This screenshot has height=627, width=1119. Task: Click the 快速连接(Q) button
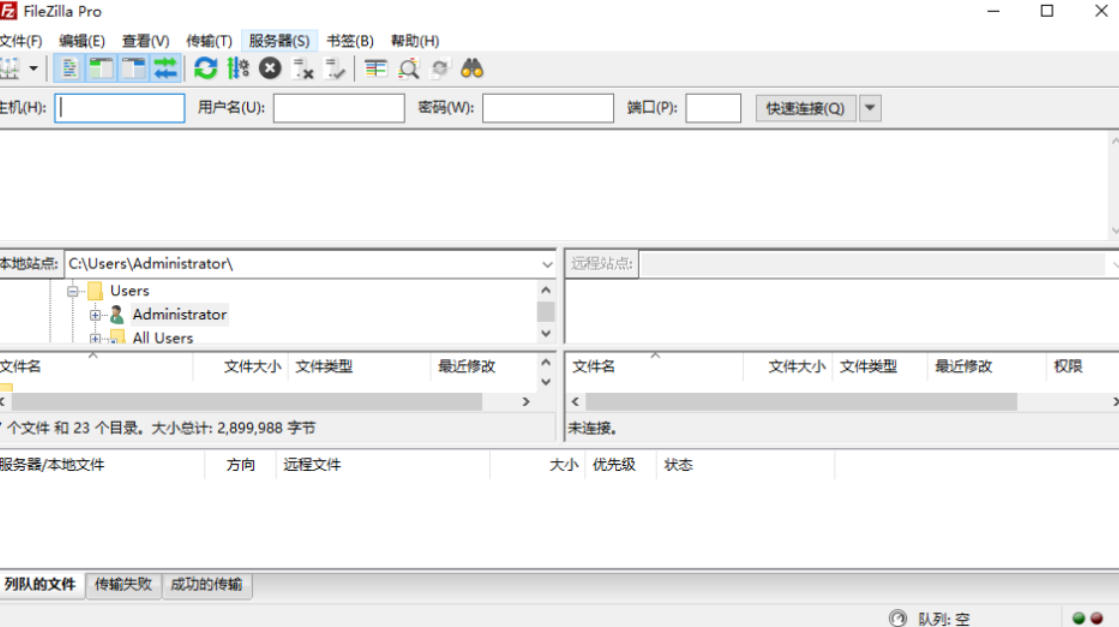(x=806, y=108)
